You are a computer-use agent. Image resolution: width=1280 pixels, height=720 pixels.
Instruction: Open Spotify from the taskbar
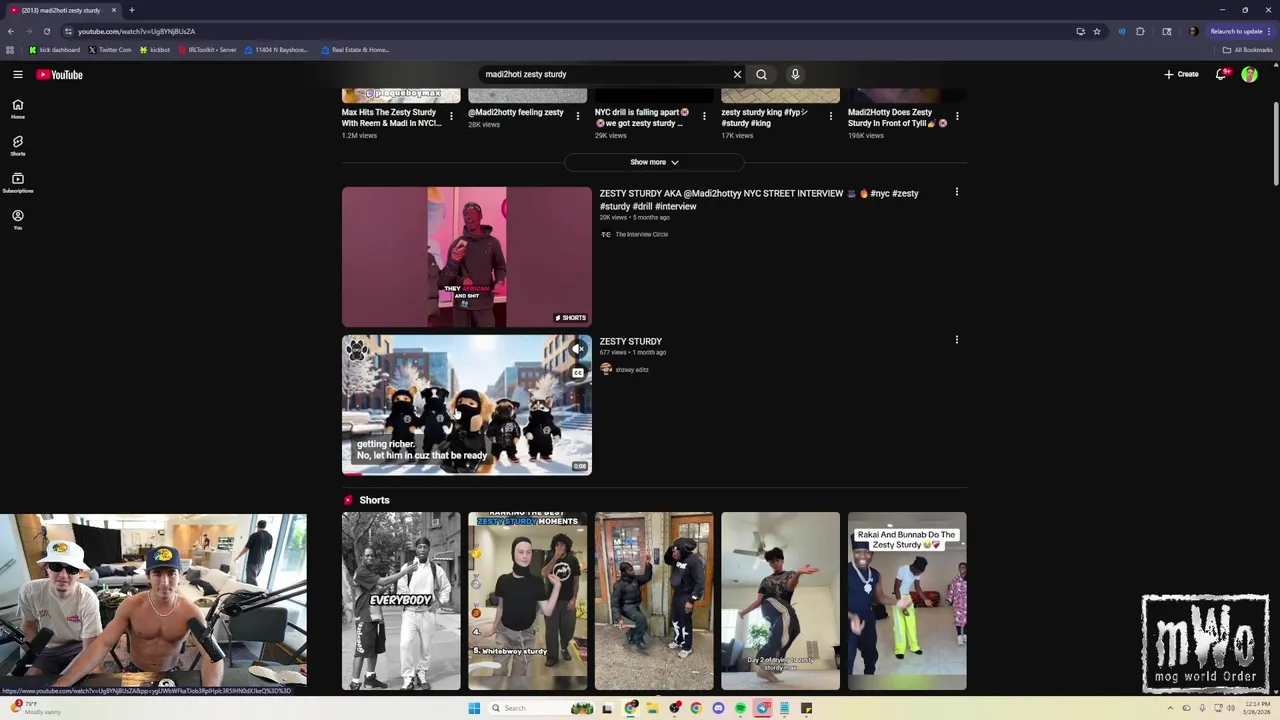tap(740, 708)
